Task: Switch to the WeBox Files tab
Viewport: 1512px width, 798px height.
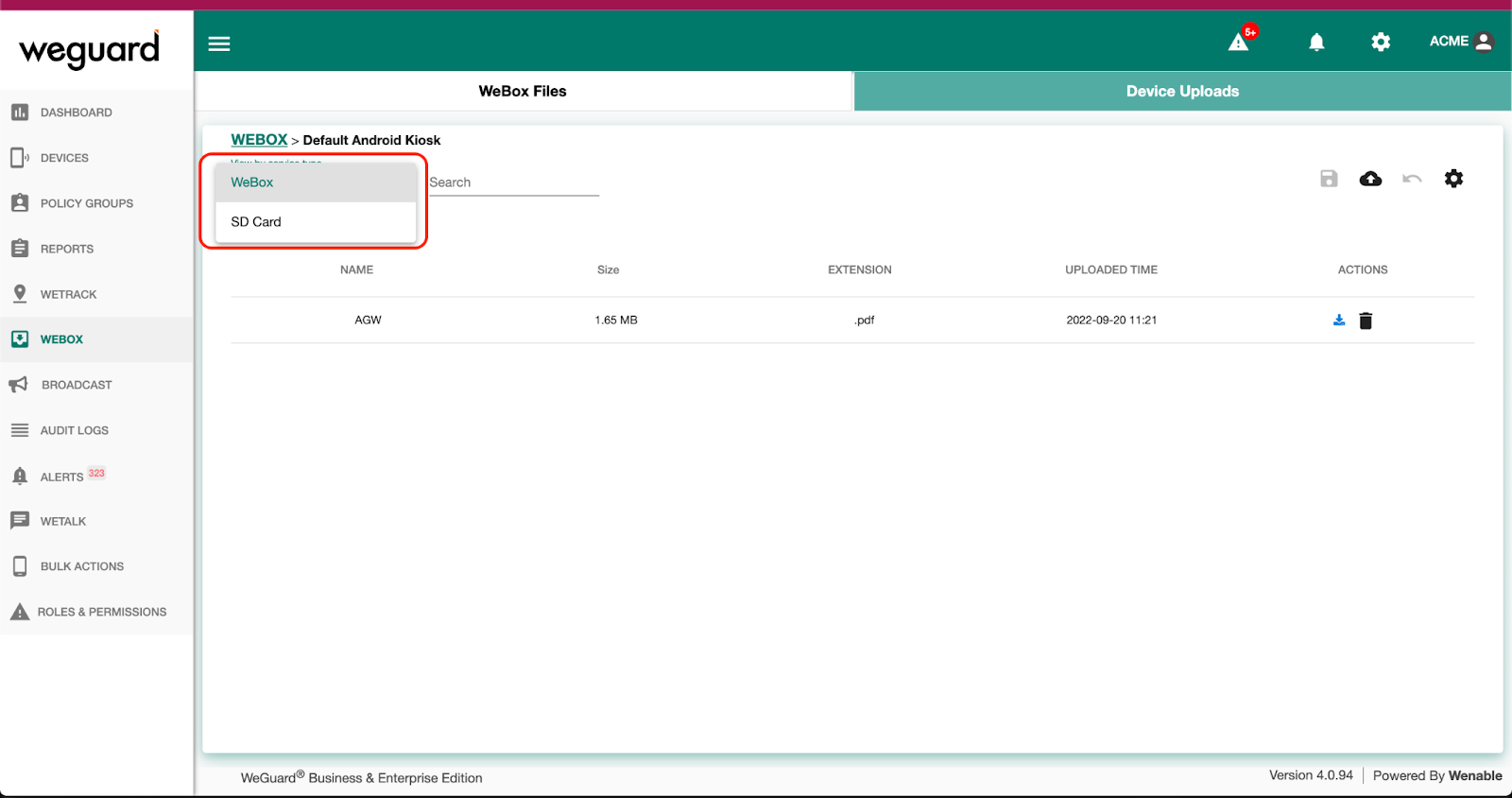Action: pyautogui.click(x=523, y=91)
